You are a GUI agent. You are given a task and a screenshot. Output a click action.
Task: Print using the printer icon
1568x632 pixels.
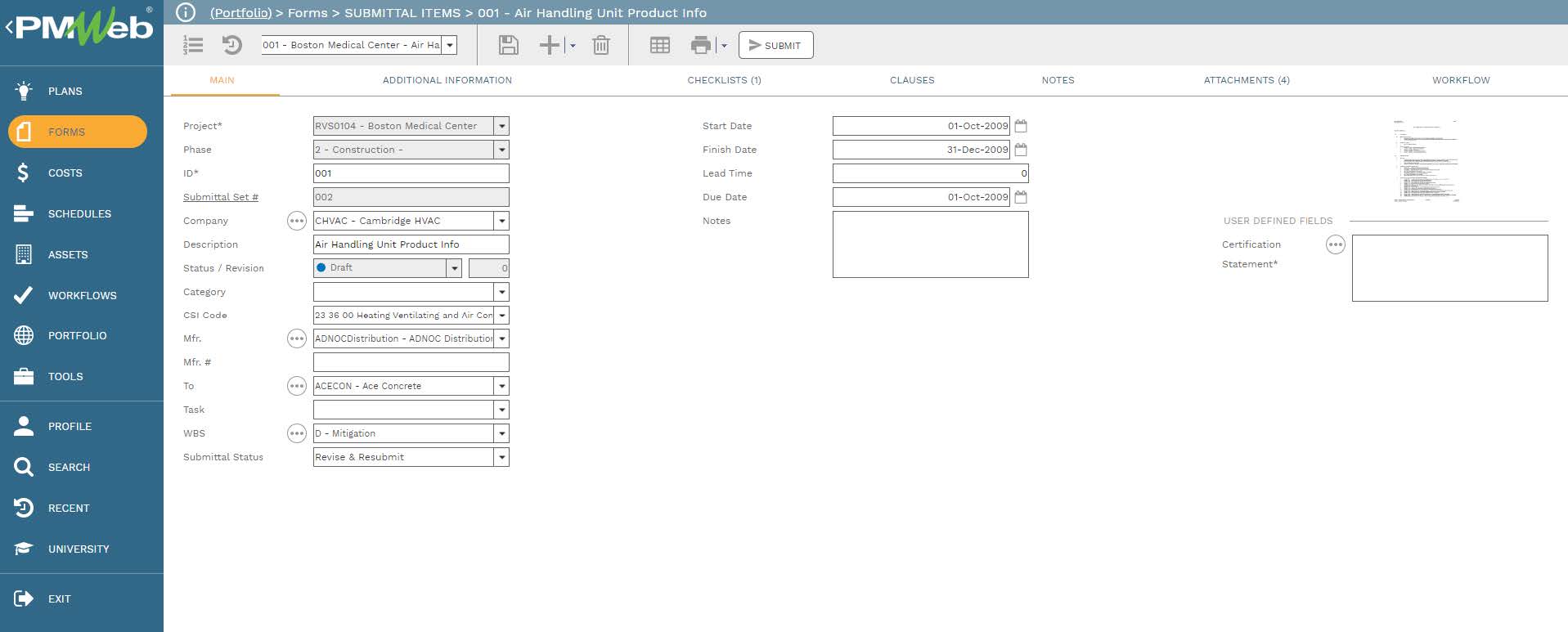(x=701, y=45)
